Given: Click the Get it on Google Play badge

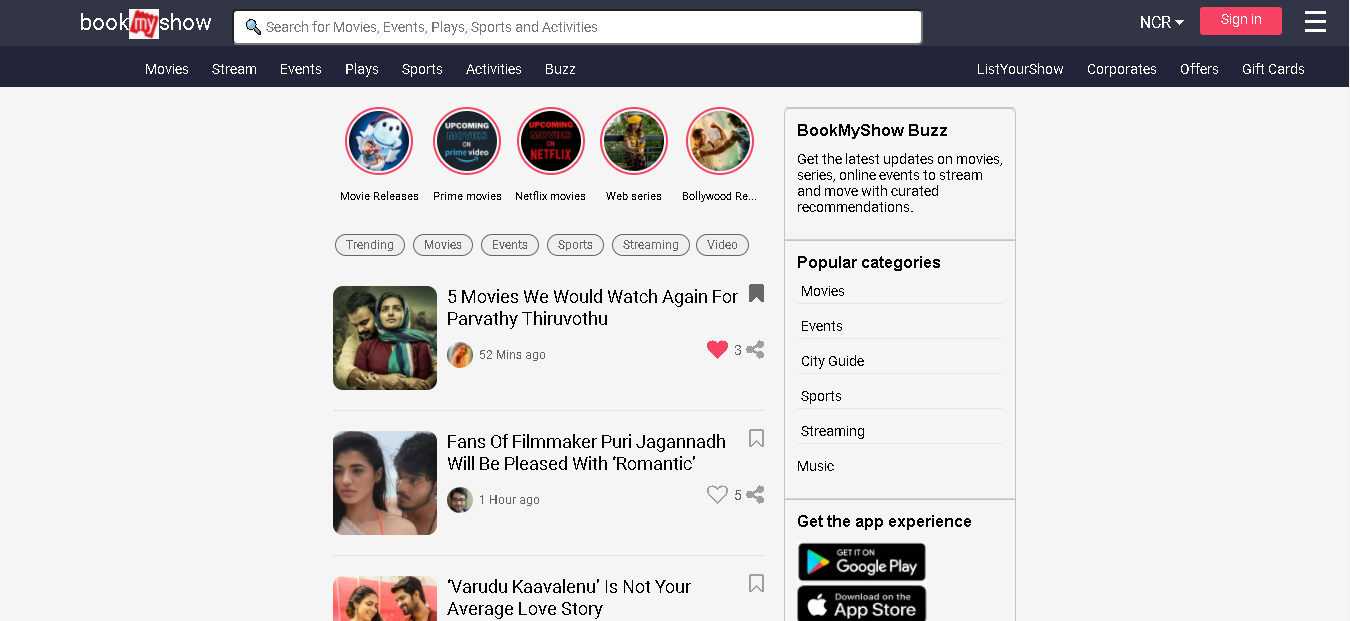Looking at the screenshot, I should tap(861, 562).
